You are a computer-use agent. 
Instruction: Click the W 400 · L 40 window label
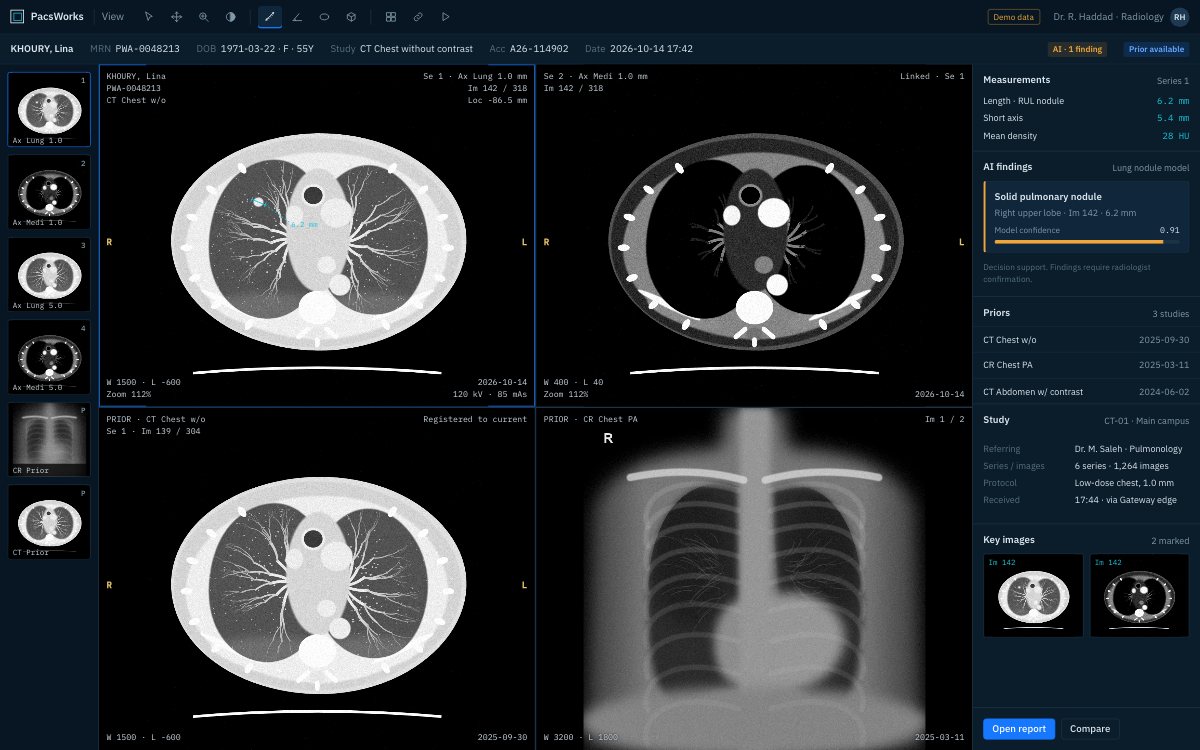coord(574,382)
